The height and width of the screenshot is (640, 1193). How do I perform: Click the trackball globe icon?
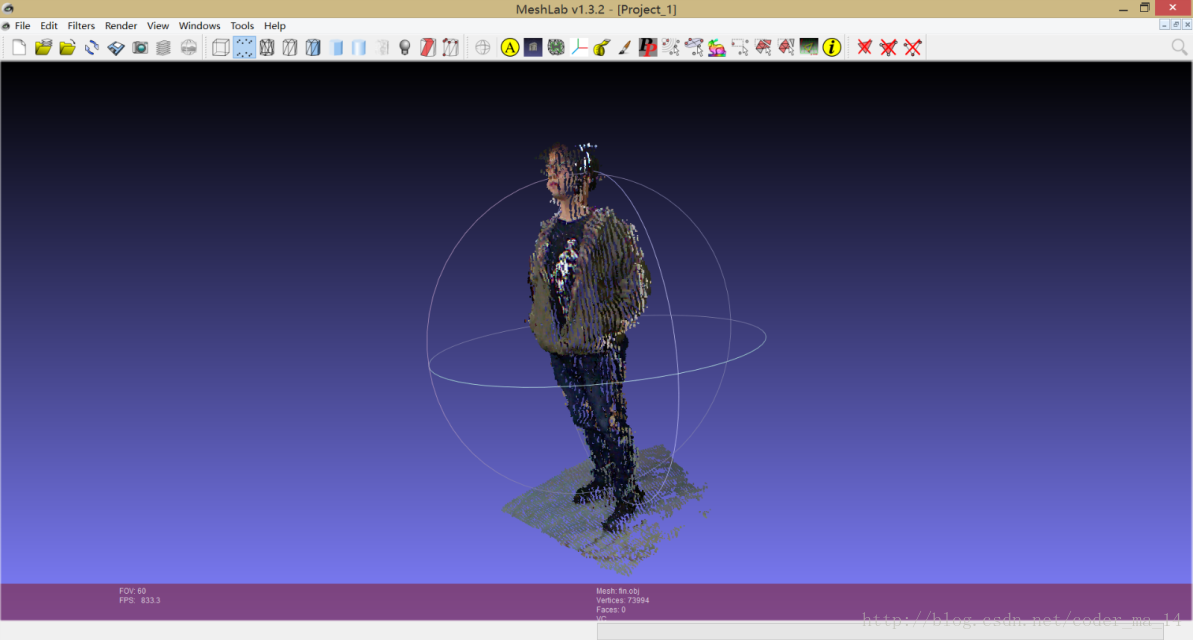(x=482, y=48)
